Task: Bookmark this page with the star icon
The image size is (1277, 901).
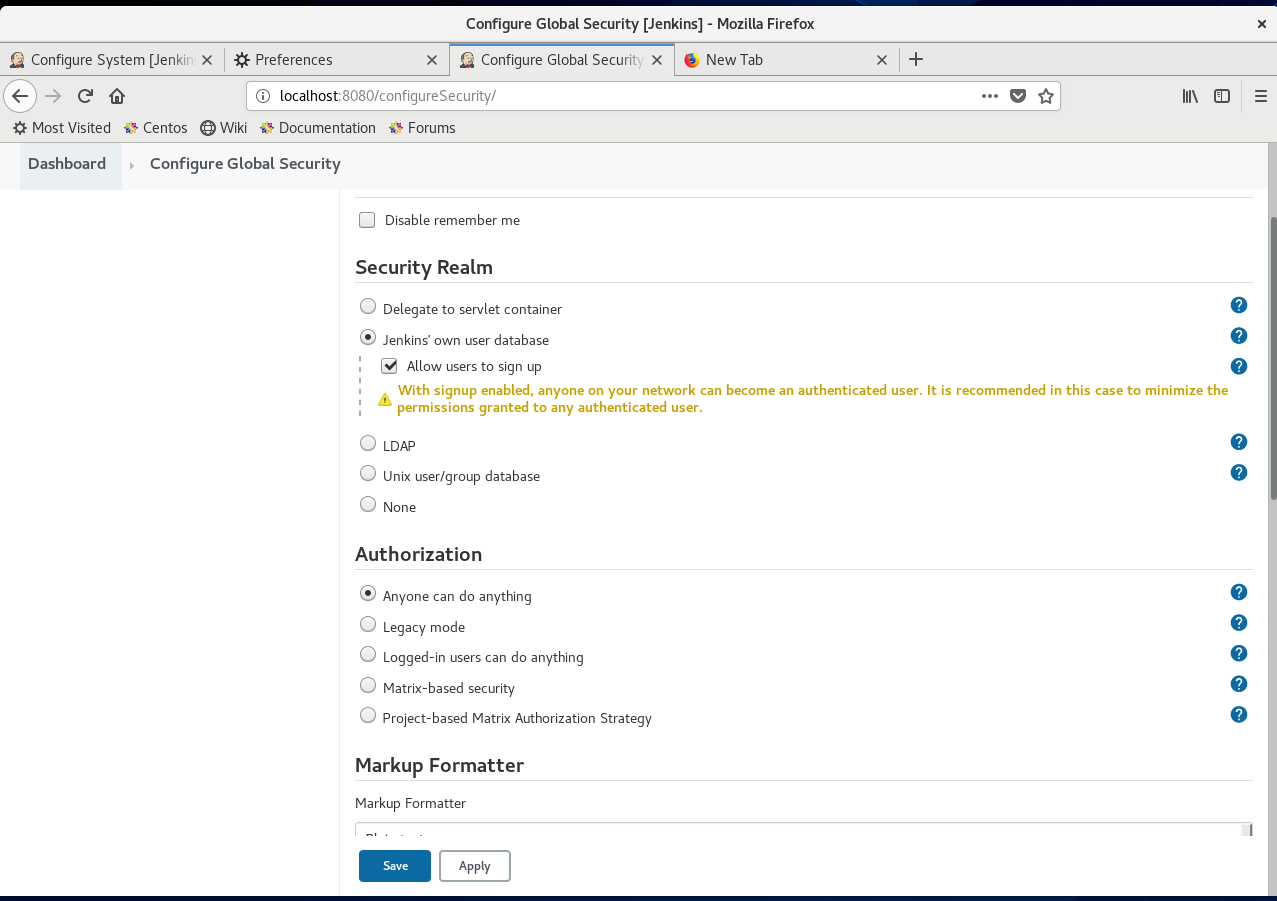Action: click(x=1046, y=96)
